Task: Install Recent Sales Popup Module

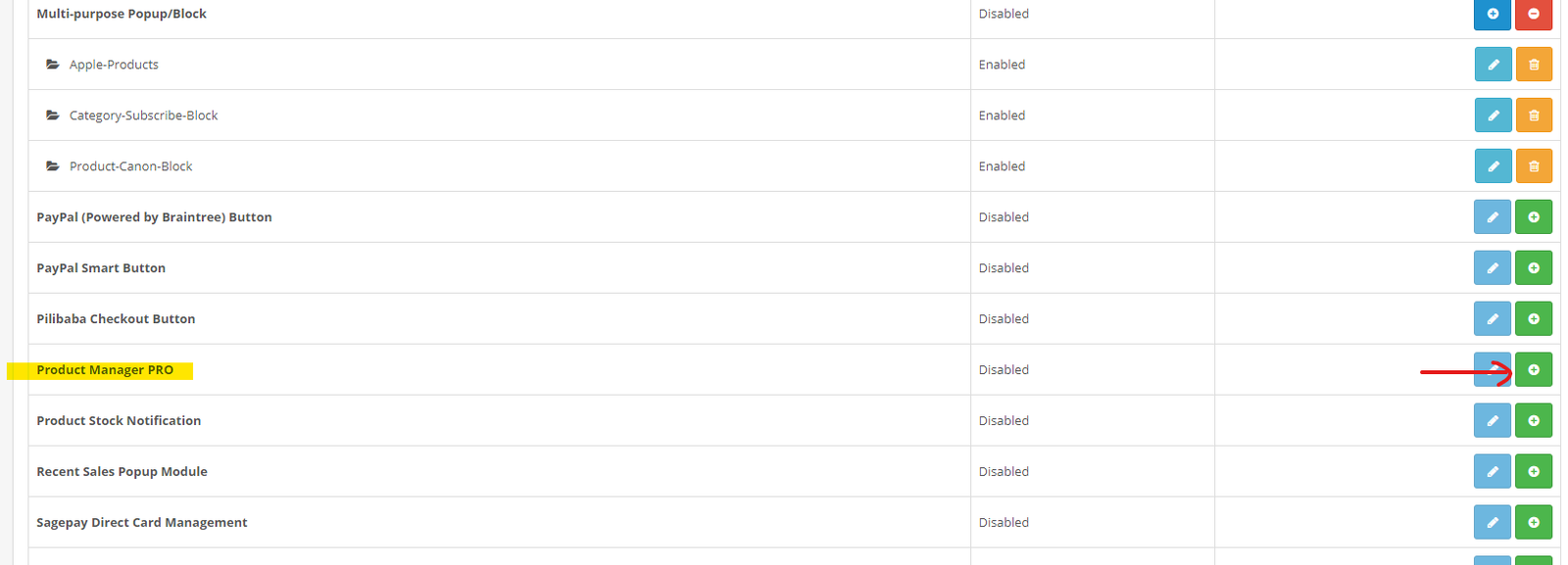Action: [1533, 472]
